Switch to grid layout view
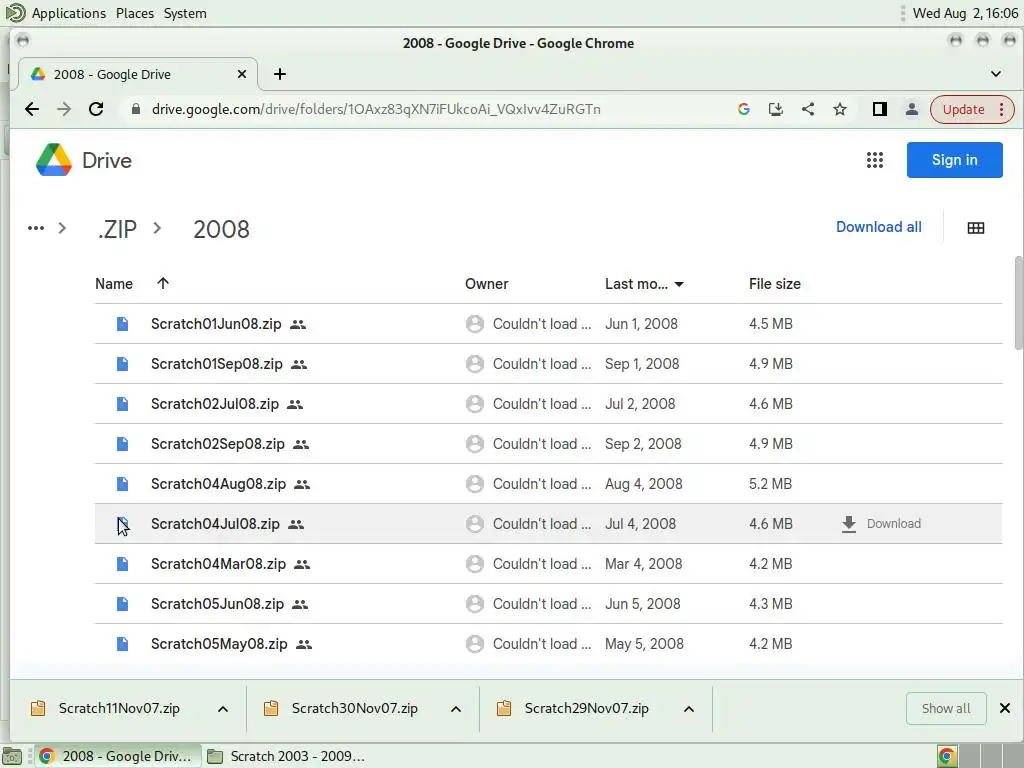Screen dimensions: 1024x768 (x=976, y=228)
